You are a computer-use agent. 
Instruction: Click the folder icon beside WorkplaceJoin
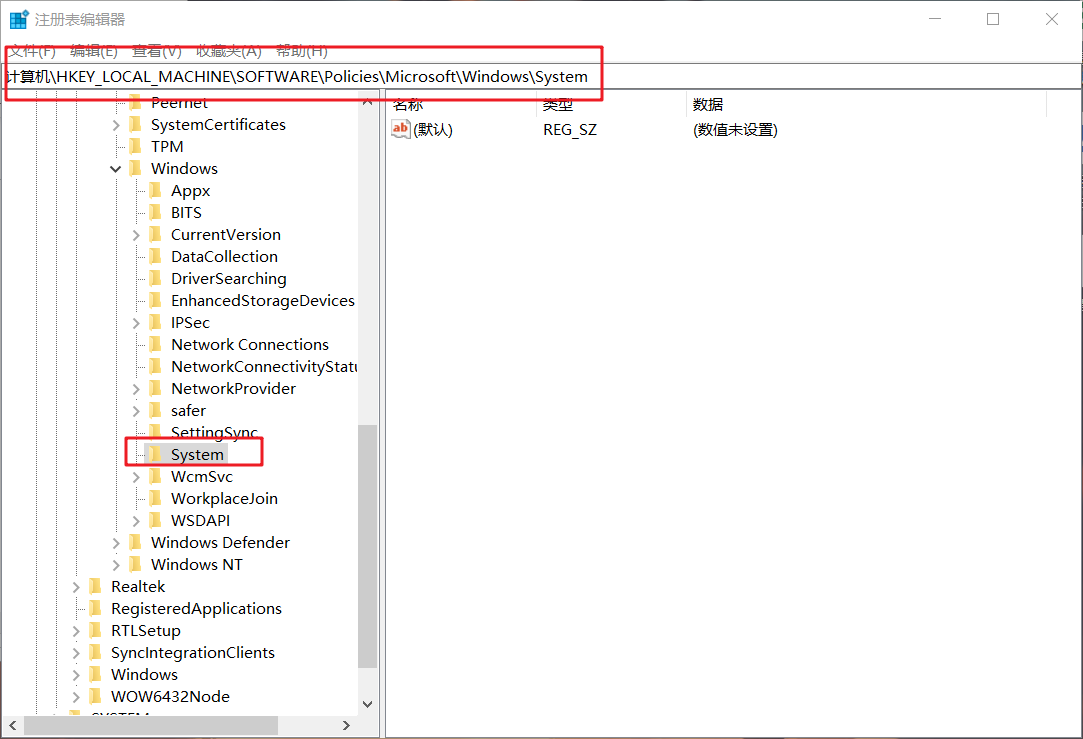(x=155, y=498)
